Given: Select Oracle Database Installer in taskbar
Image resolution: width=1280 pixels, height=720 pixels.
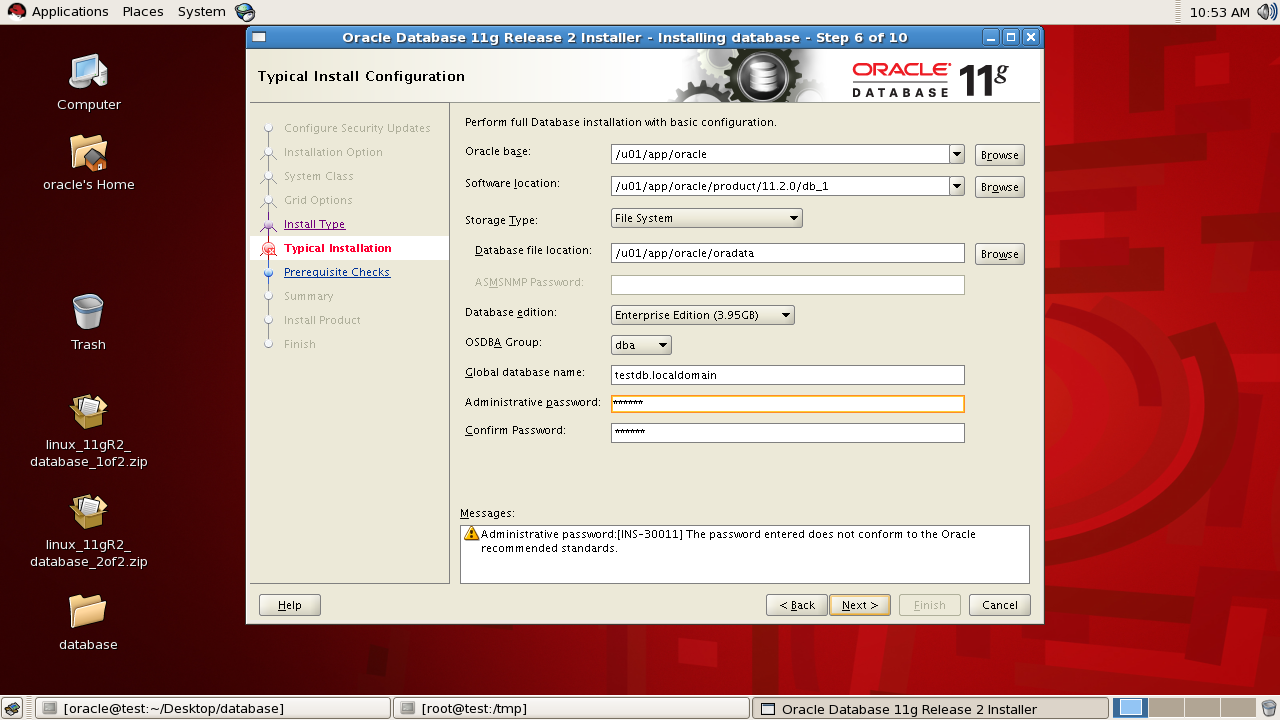Looking at the screenshot, I should pos(930,708).
